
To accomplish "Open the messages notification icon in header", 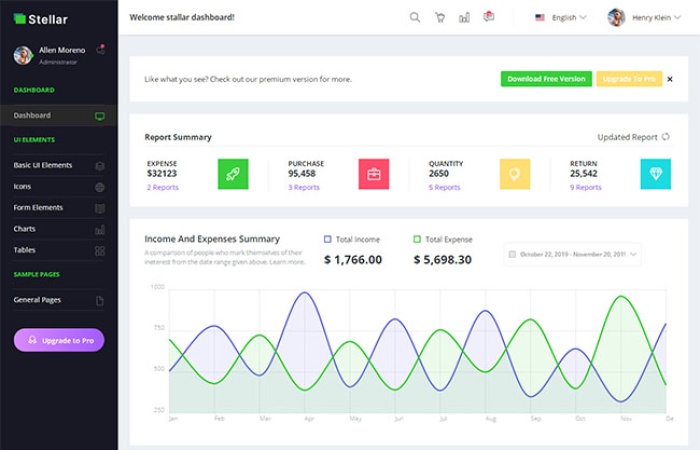I will (489, 17).
